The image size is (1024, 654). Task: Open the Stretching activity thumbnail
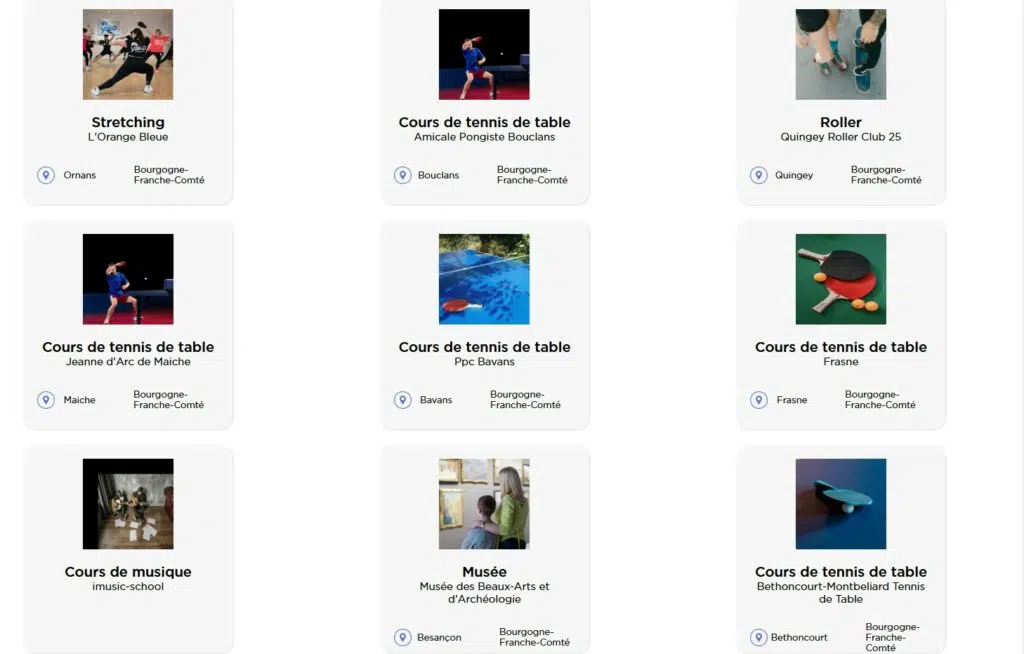128,54
